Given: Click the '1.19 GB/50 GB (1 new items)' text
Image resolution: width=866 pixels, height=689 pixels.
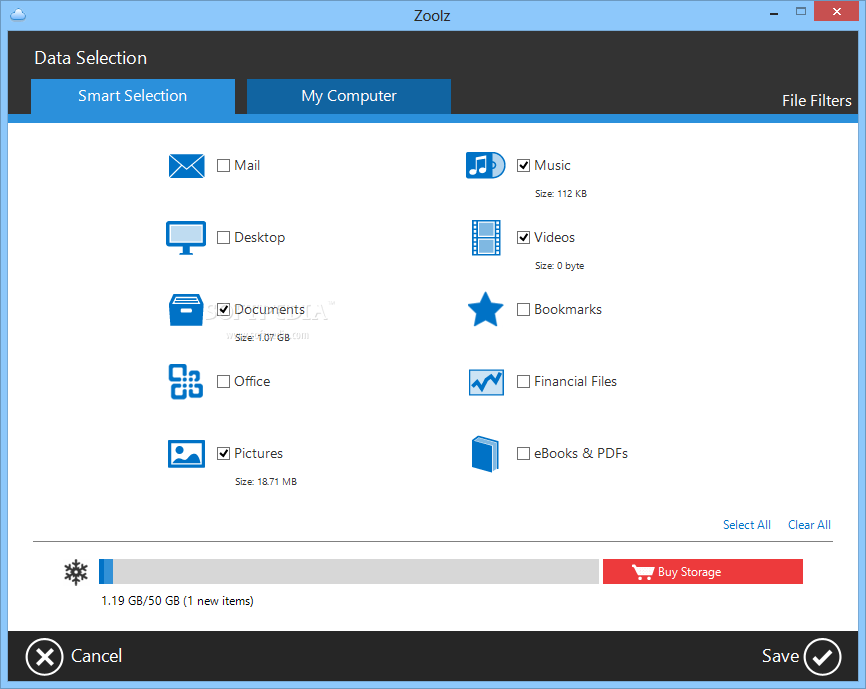Looking at the screenshot, I should tap(177, 601).
